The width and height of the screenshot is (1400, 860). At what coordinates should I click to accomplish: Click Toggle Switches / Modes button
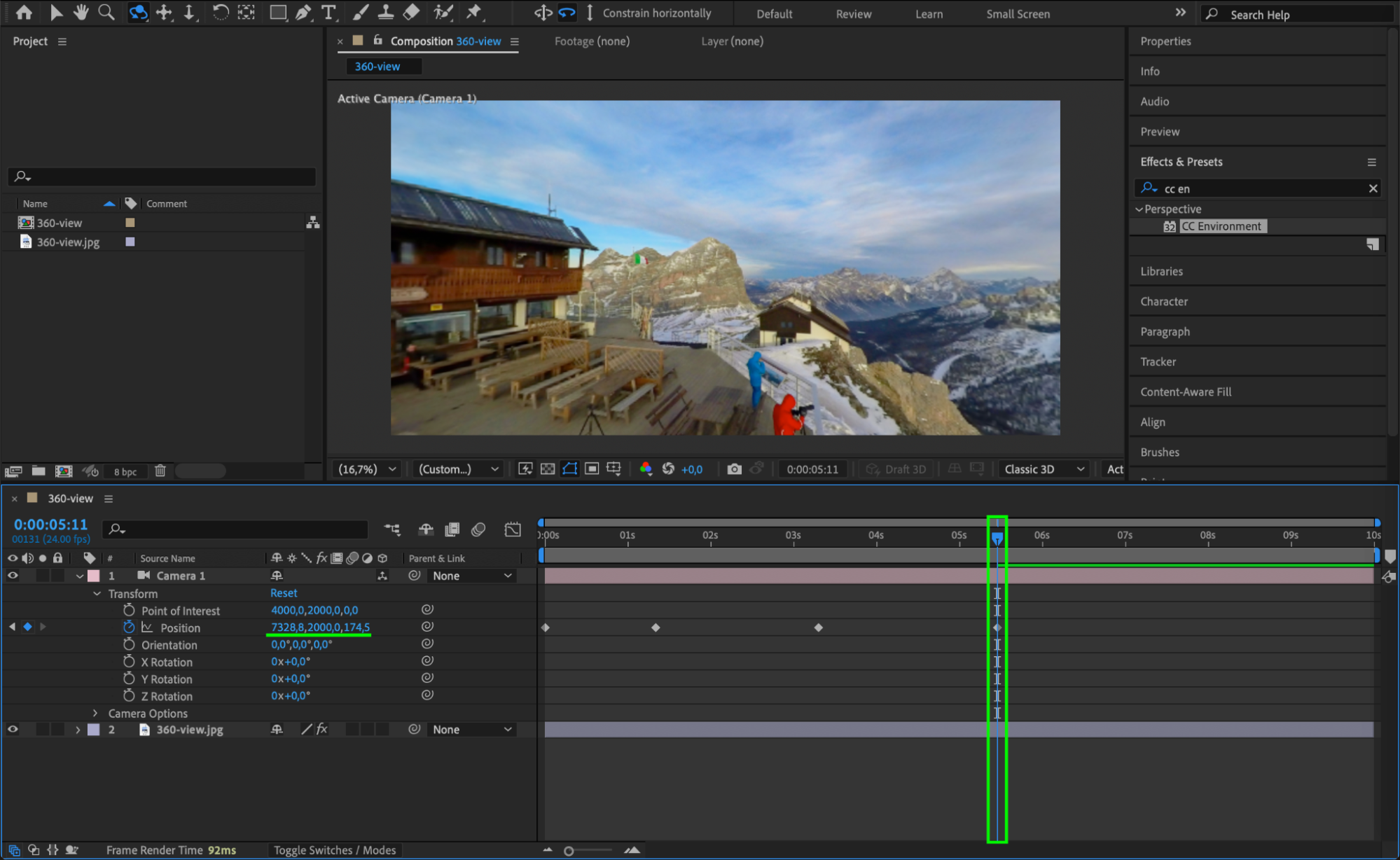coord(334,850)
